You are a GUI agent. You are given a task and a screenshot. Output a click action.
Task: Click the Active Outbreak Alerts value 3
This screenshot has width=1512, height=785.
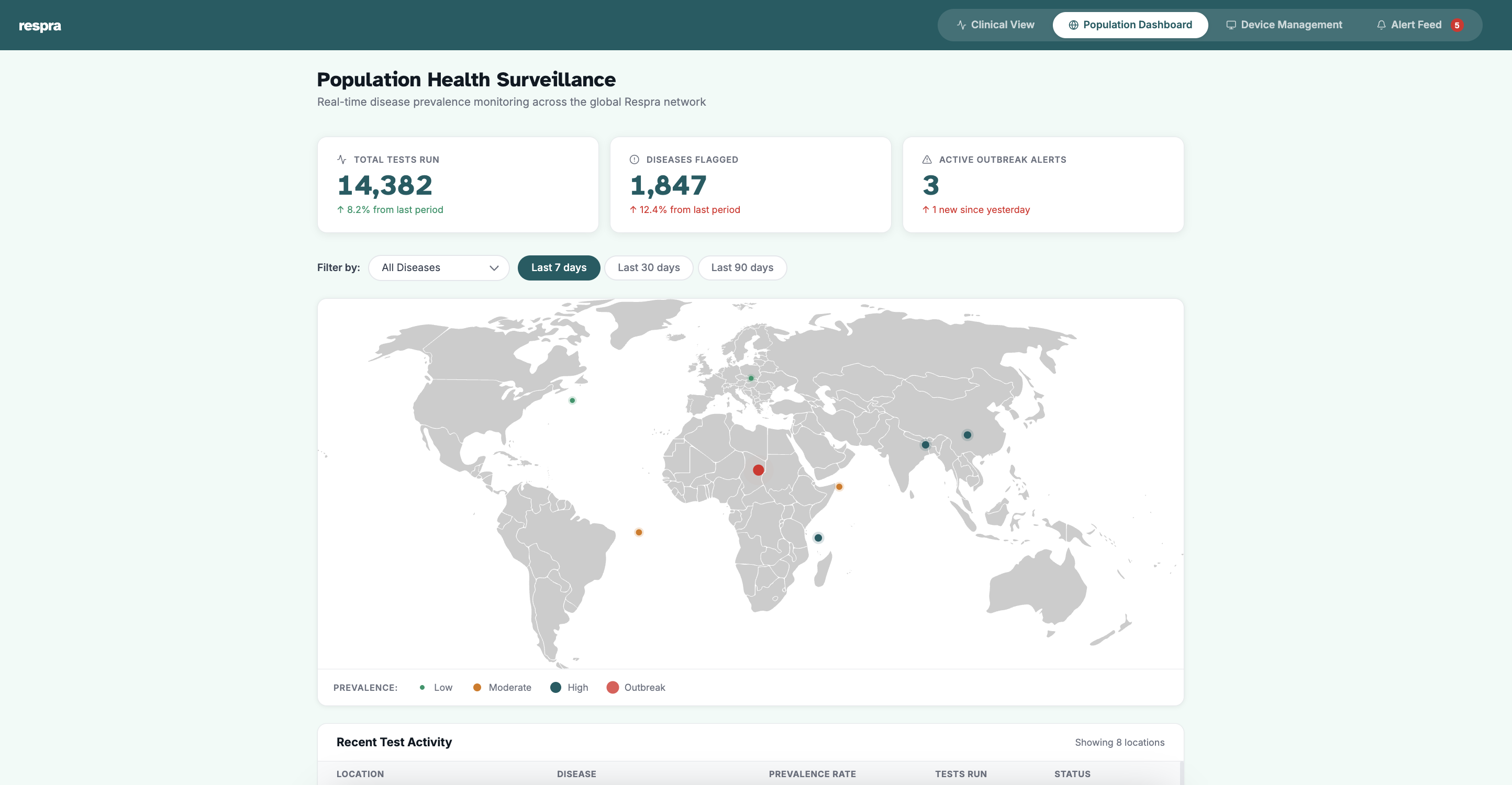pyautogui.click(x=931, y=185)
